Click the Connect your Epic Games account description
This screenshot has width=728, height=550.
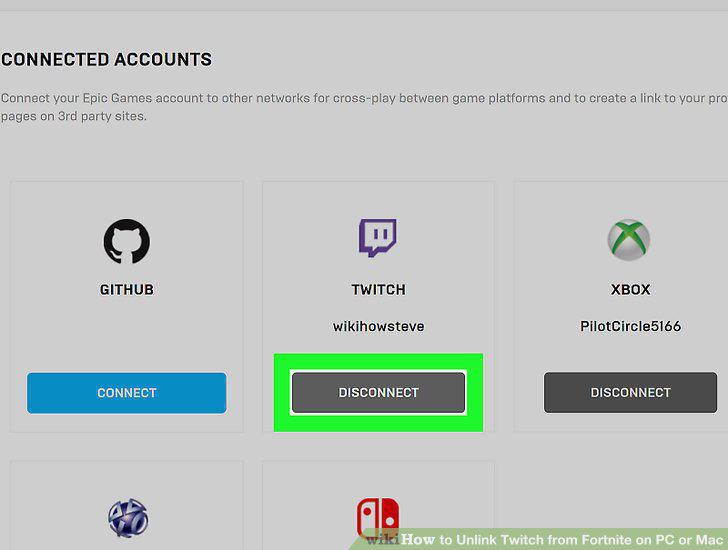(x=364, y=107)
